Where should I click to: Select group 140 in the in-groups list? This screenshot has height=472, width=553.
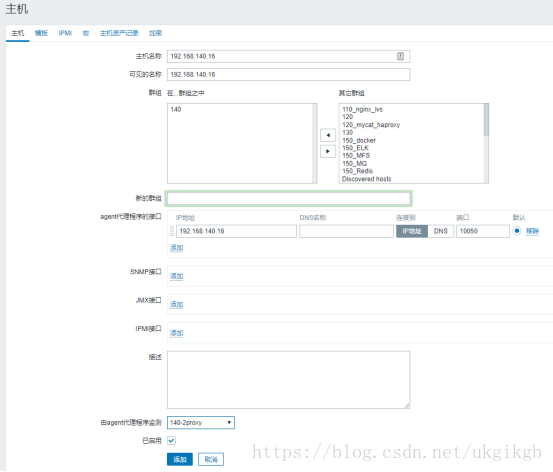tap(176, 109)
